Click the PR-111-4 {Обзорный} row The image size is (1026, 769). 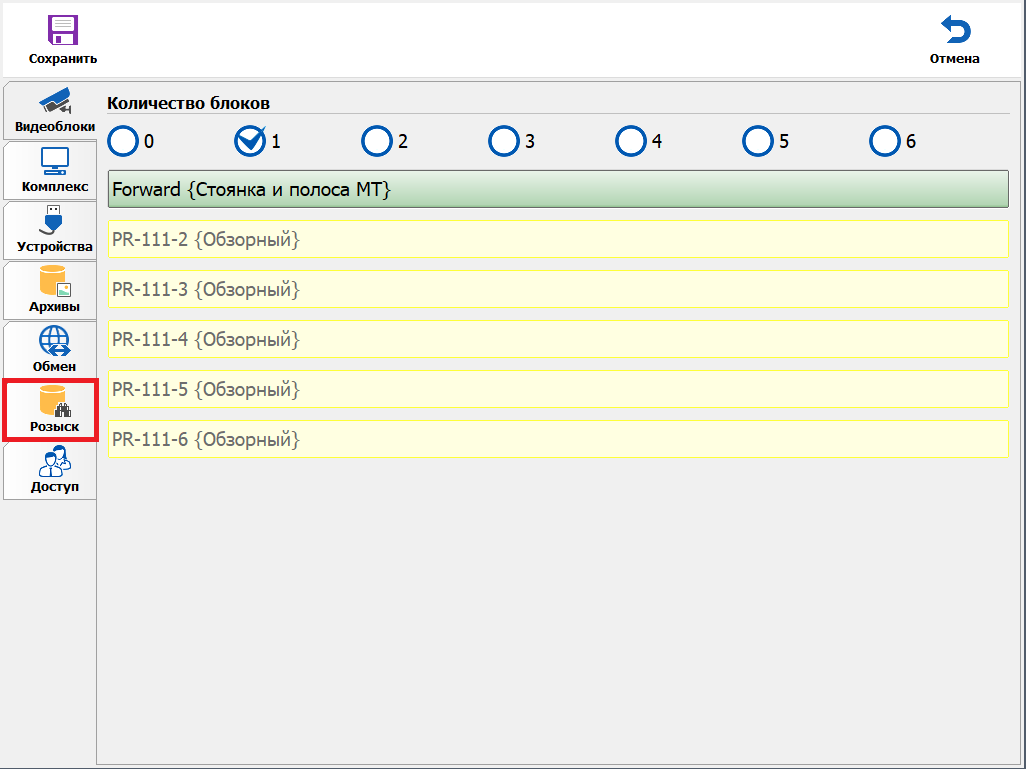558,339
